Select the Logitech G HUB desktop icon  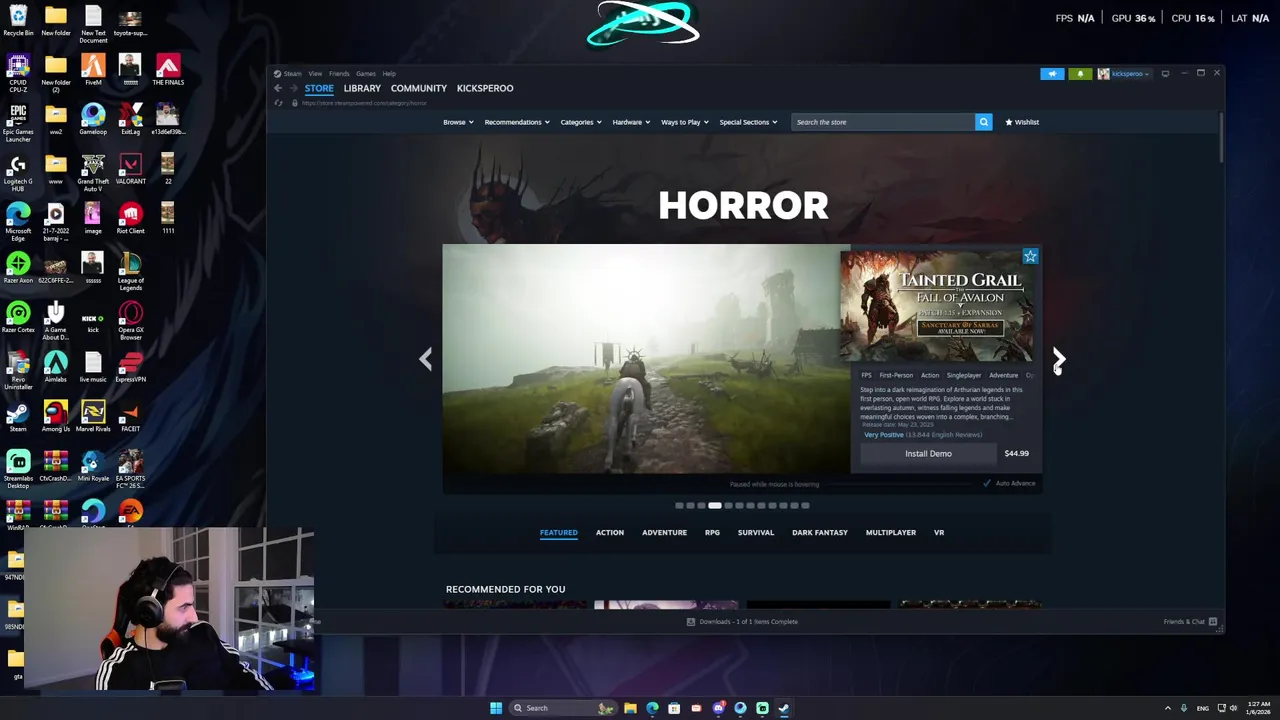[x=18, y=171]
